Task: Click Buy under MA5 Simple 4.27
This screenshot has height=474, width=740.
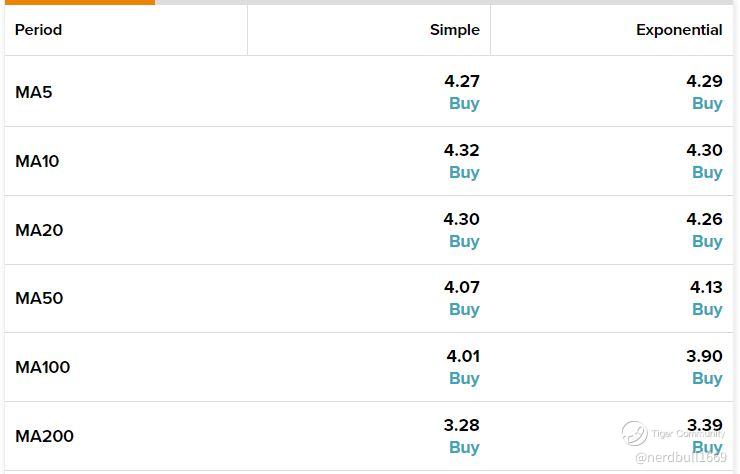Action: point(464,103)
